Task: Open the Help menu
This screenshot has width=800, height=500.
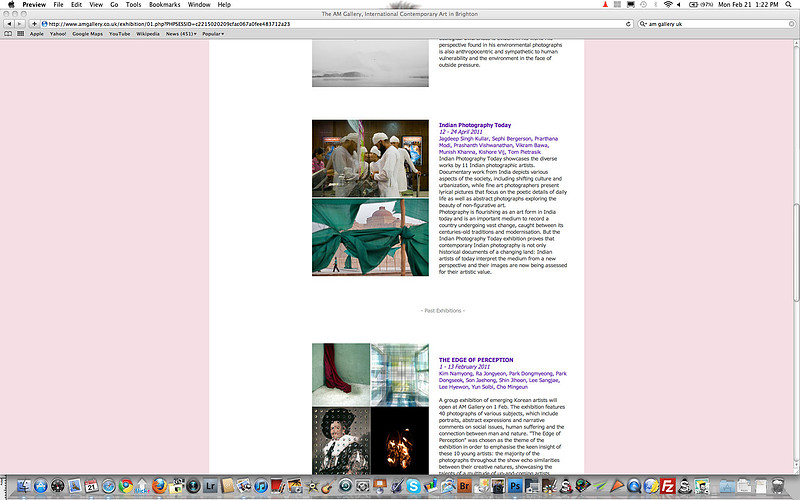Action: pyautogui.click(x=224, y=4)
